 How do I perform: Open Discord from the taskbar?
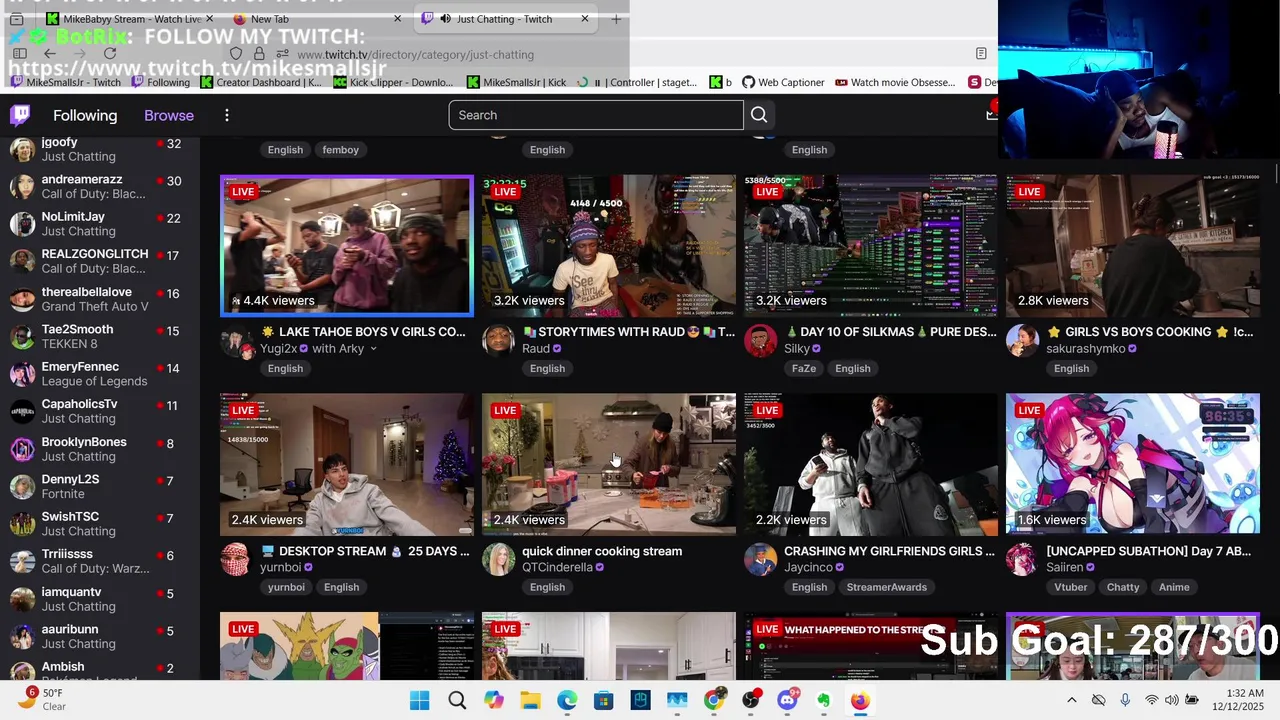[788, 700]
